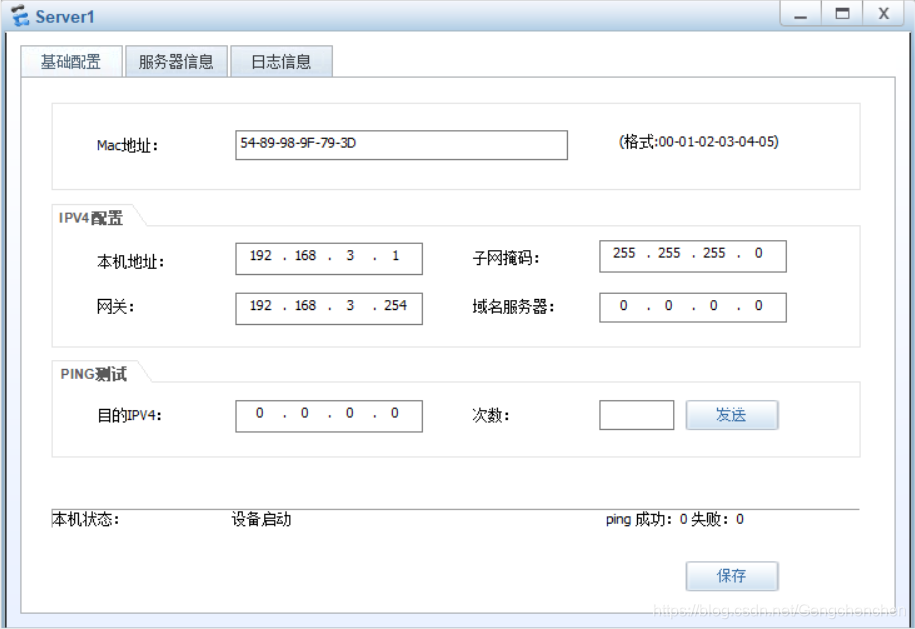This screenshot has width=915, height=629.
Task: Click the 域名服务器 input field
Action: (693, 307)
